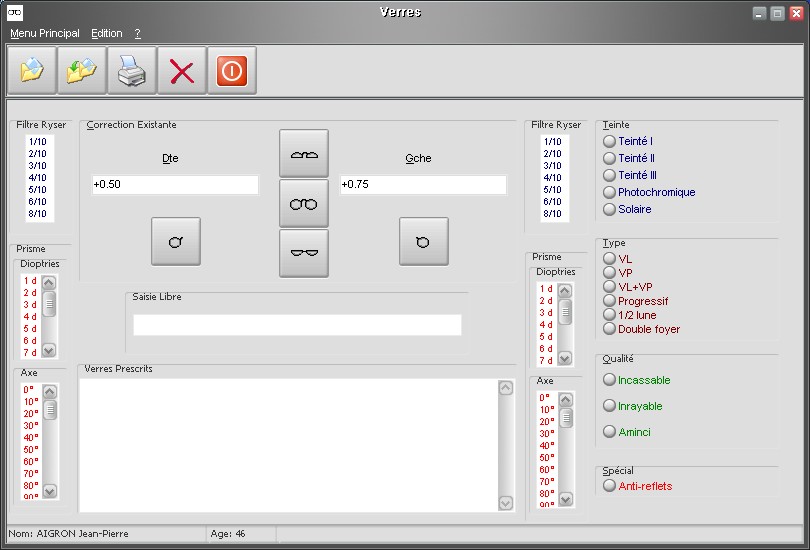The width and height of the screenshot is (810, 550).
Task: Select 2 d in left Dioptries list
Action: pyautogui.click(x=30, y=293)
